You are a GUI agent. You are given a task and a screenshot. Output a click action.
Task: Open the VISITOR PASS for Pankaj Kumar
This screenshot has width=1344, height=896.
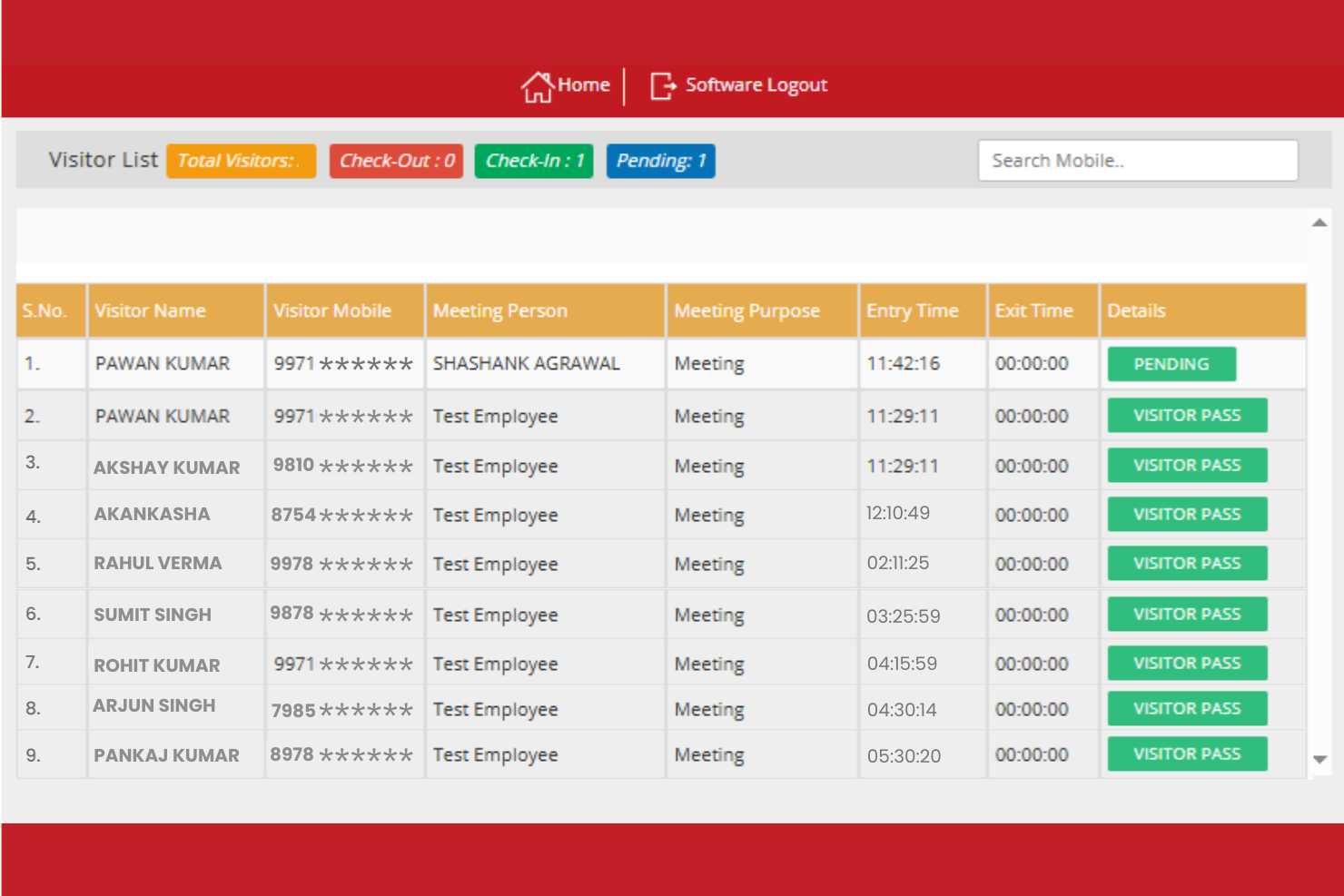[x=1187, y=753]
